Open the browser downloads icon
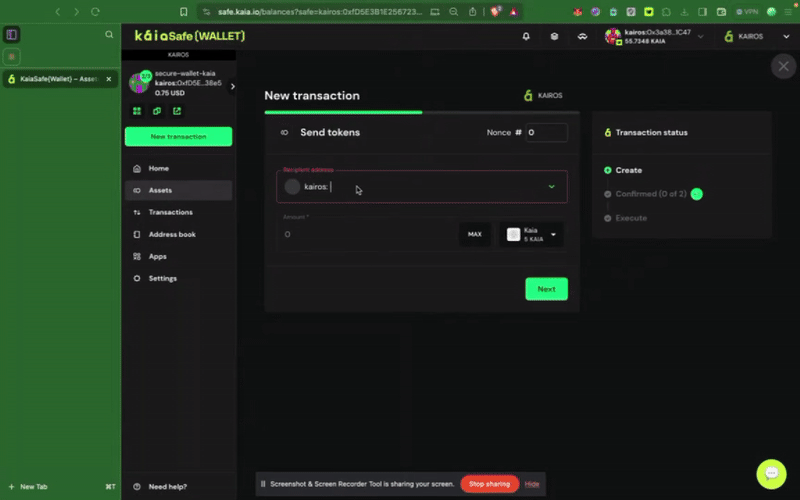The height and width of the screenshot is (500, 800). pos(684,12)
